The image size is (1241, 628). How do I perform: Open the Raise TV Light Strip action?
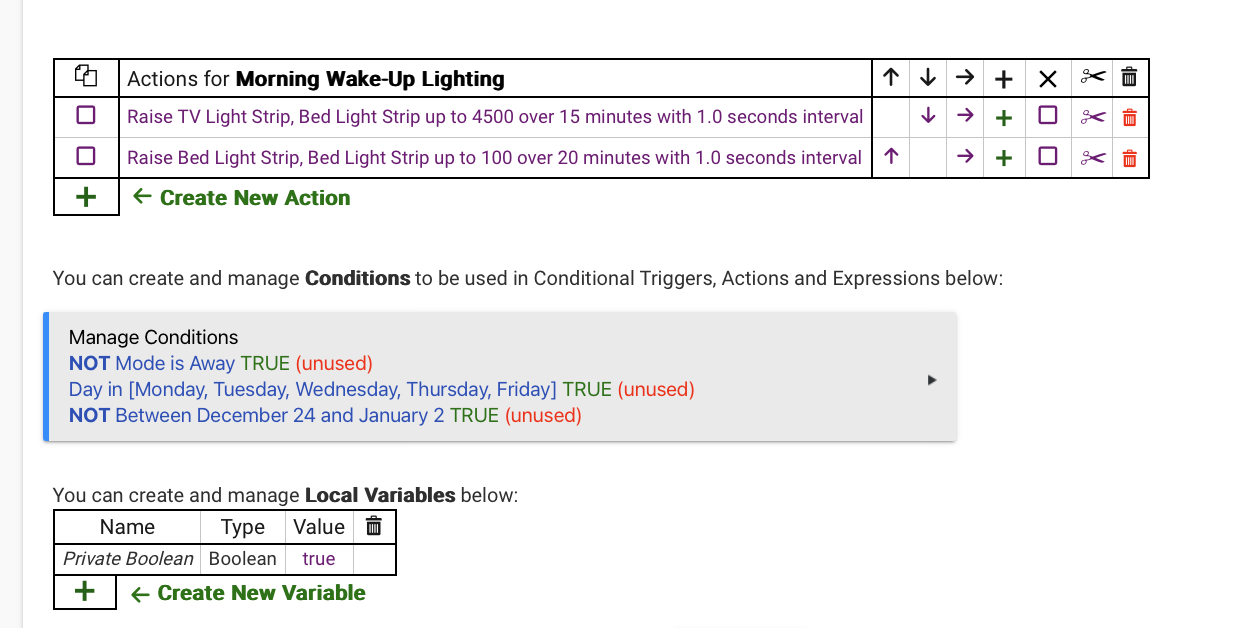pos(495,117)
